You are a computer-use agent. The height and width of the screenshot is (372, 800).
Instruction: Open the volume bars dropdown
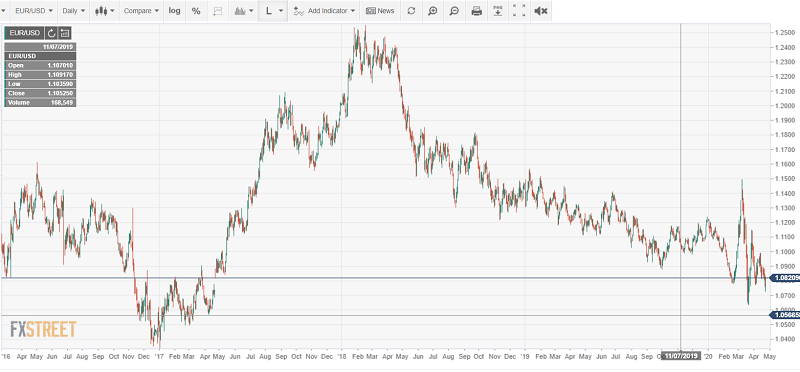243,11
